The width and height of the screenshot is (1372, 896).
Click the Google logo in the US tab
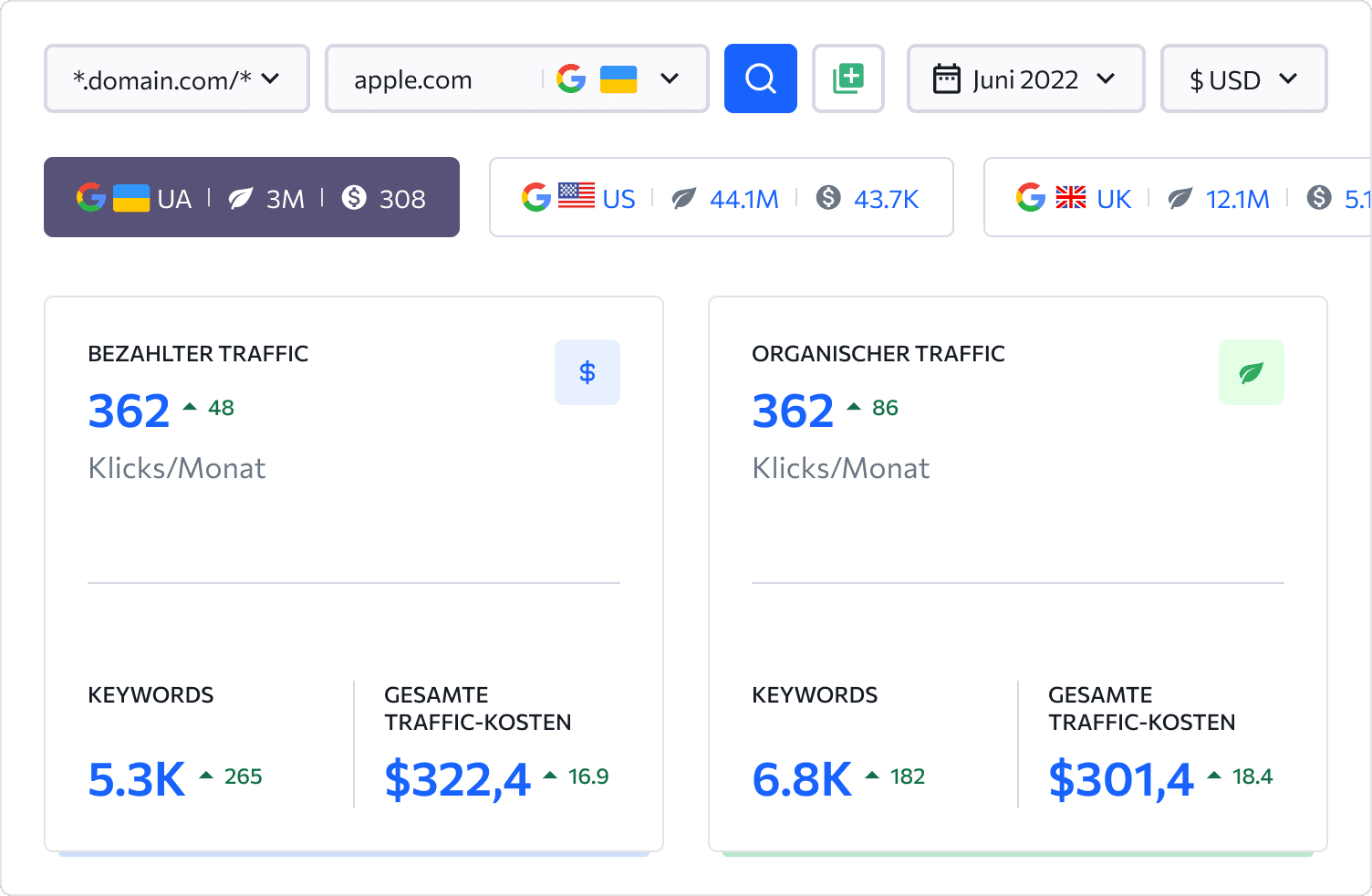coord(536,197)
